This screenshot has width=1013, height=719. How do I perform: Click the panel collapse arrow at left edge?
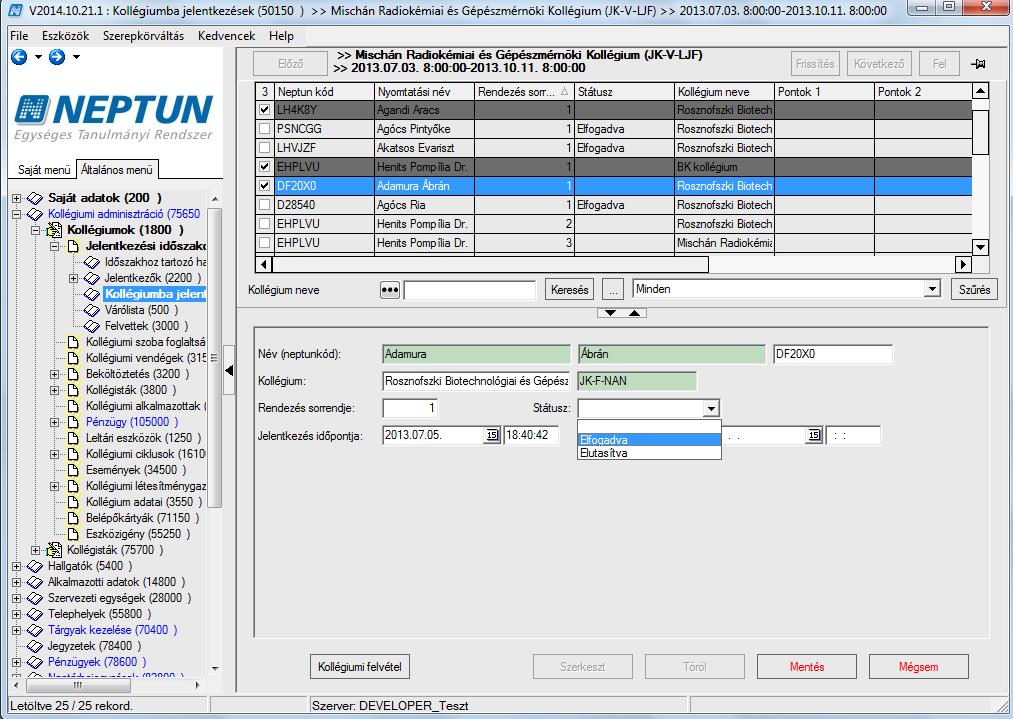tap(229, 371)
